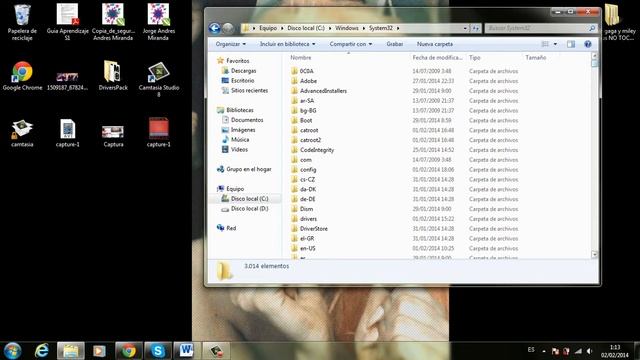Open Explorer help question mark icon
640x360 pixels.
pos(588,44)
